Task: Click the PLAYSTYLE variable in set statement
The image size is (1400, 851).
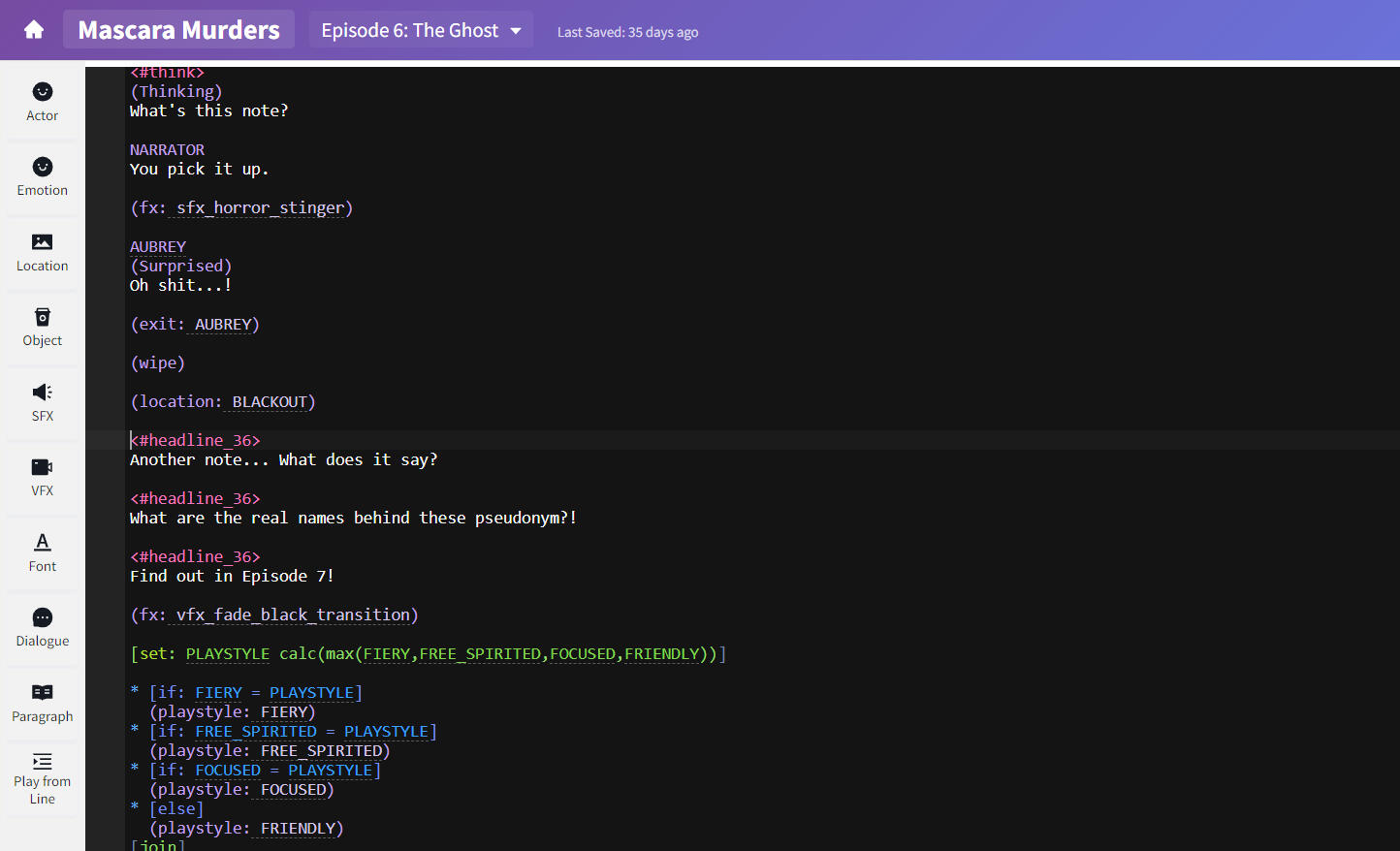Action: [228, 654]
